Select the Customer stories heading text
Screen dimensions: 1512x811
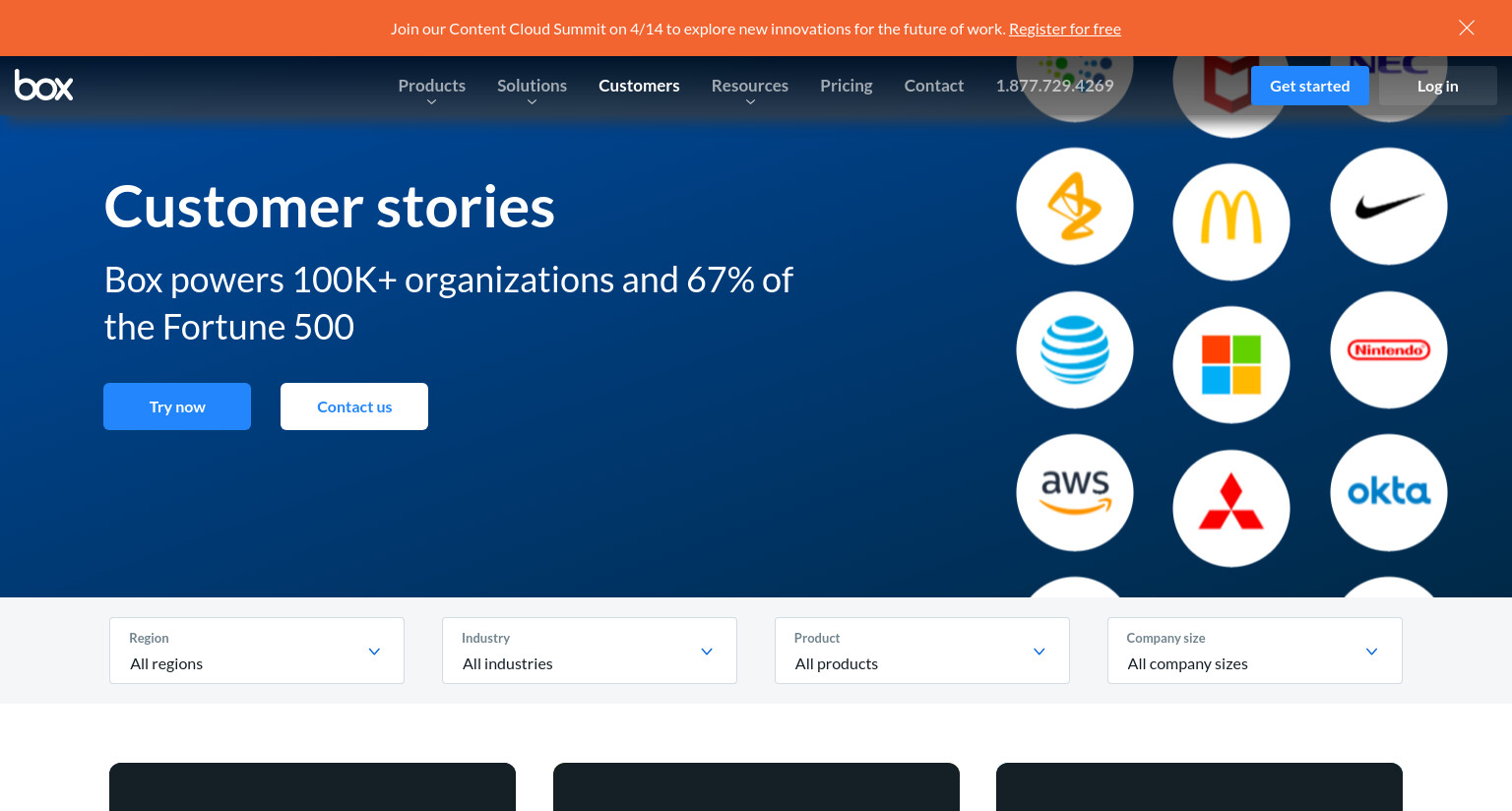330,207
